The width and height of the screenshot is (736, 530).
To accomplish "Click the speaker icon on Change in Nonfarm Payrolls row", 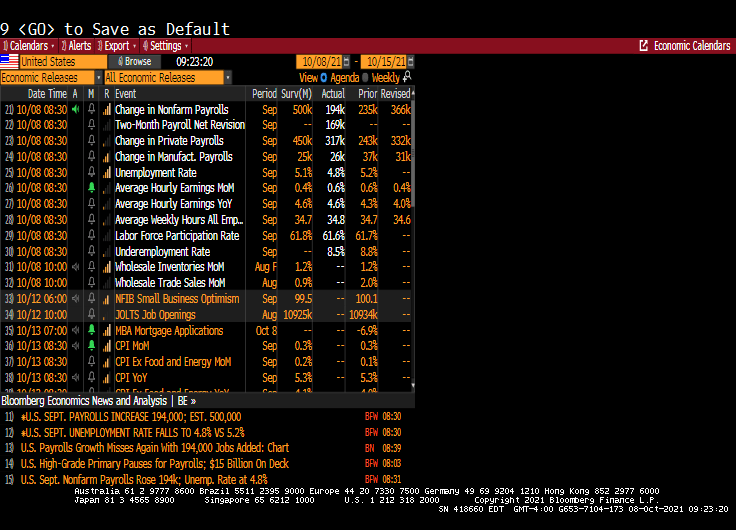I will (74, 110).
